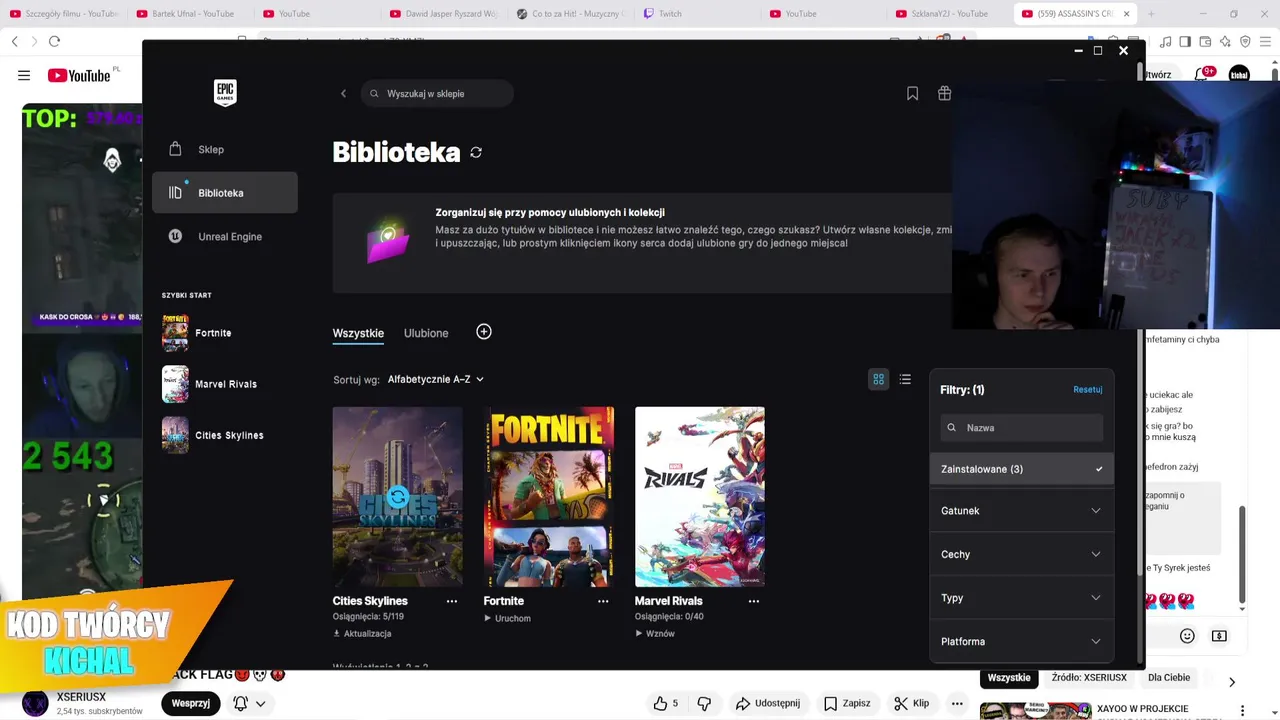
Task: Open the Alfabetycznie A–Z sort dropdown
Action: [435, 379]
